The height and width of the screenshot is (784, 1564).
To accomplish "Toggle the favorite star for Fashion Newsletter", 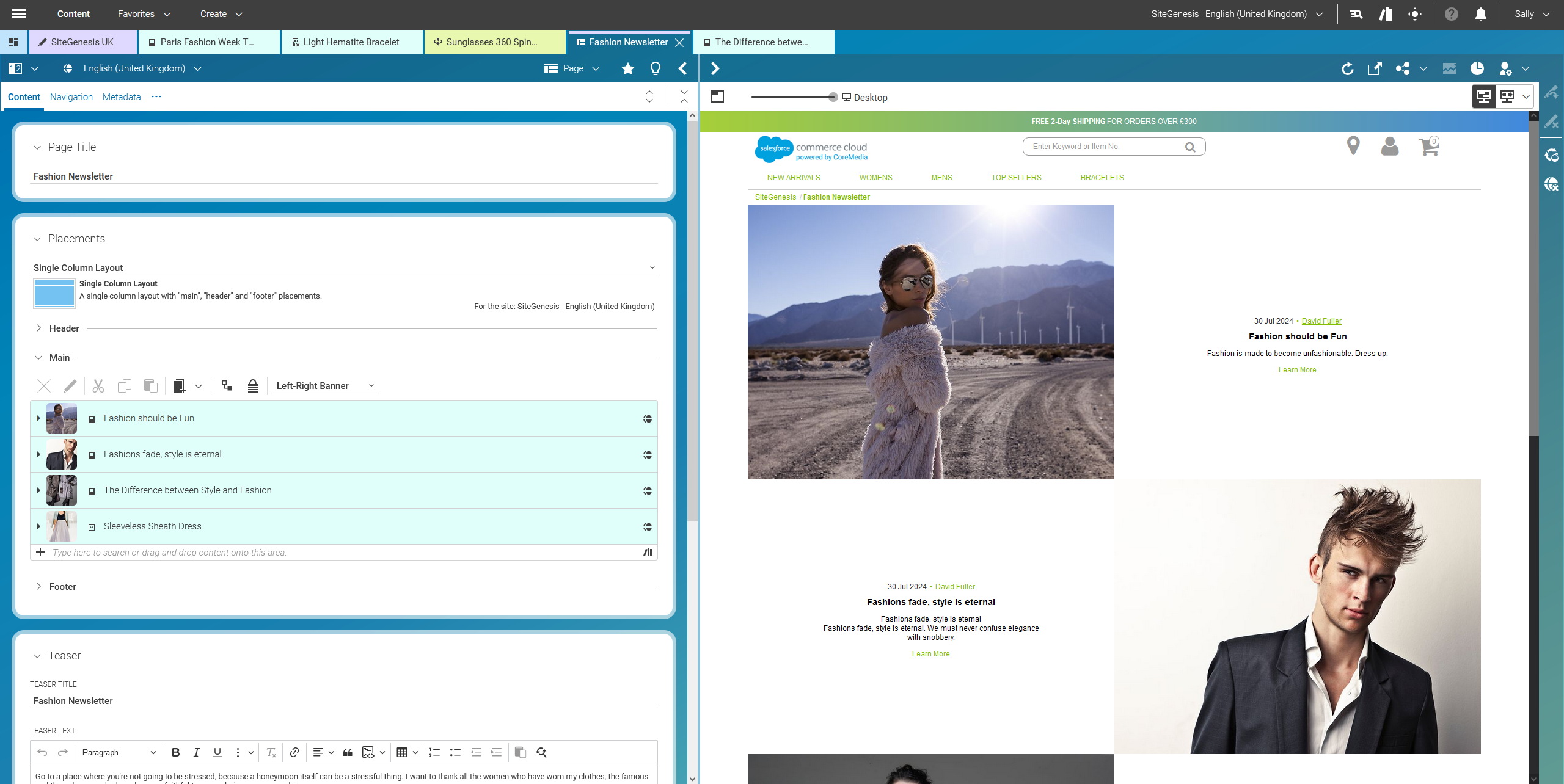I will pyautogui.click(x=627, y=68).
